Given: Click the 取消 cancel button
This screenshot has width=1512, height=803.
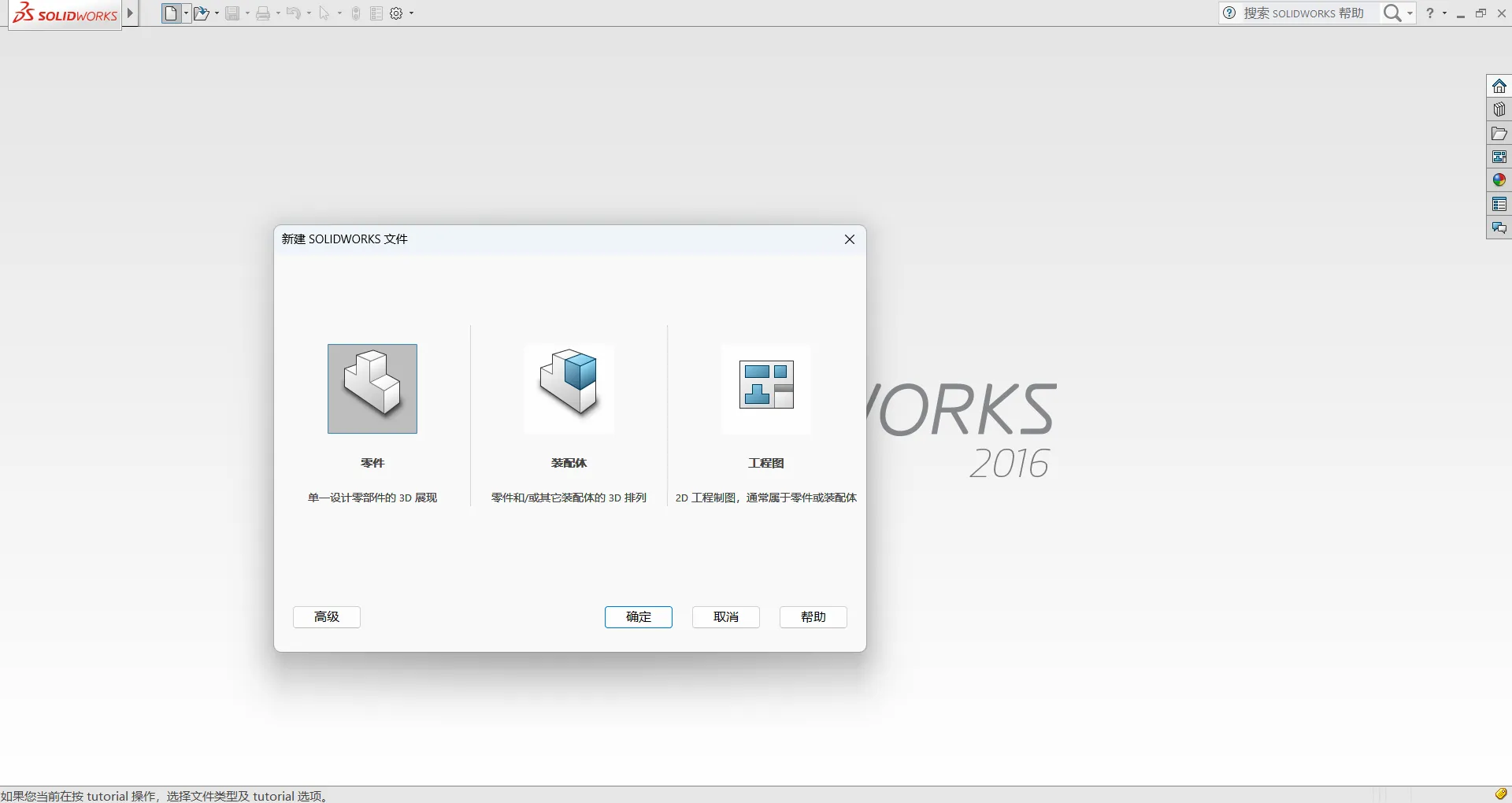Looking at the screenshot, I should pyautogui.click(x=726, y=617).
